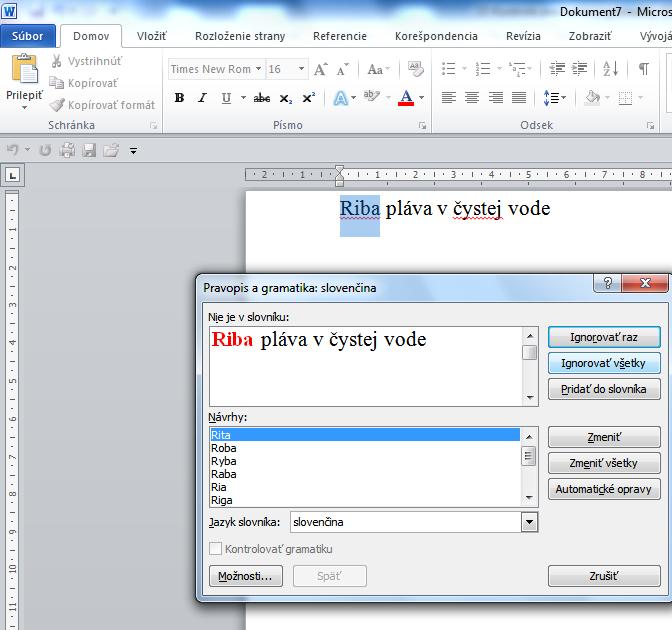The height and width of the screenshot is (630, 672).
Task: Click the Redo icon in quick access toolbar
Action: pyautogui.click(x=45, y=150)
